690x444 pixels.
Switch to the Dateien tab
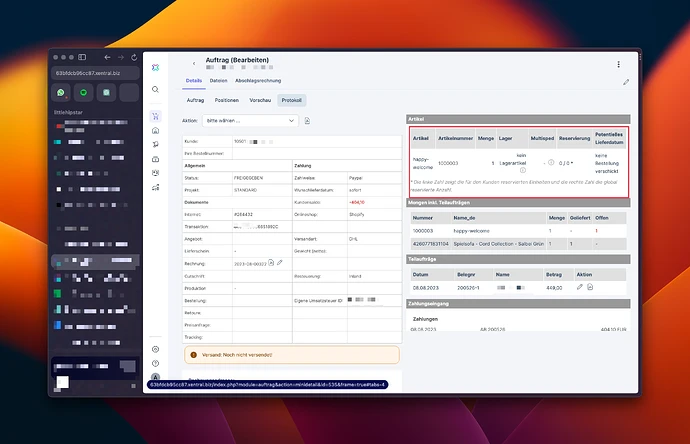coord(218,81)
